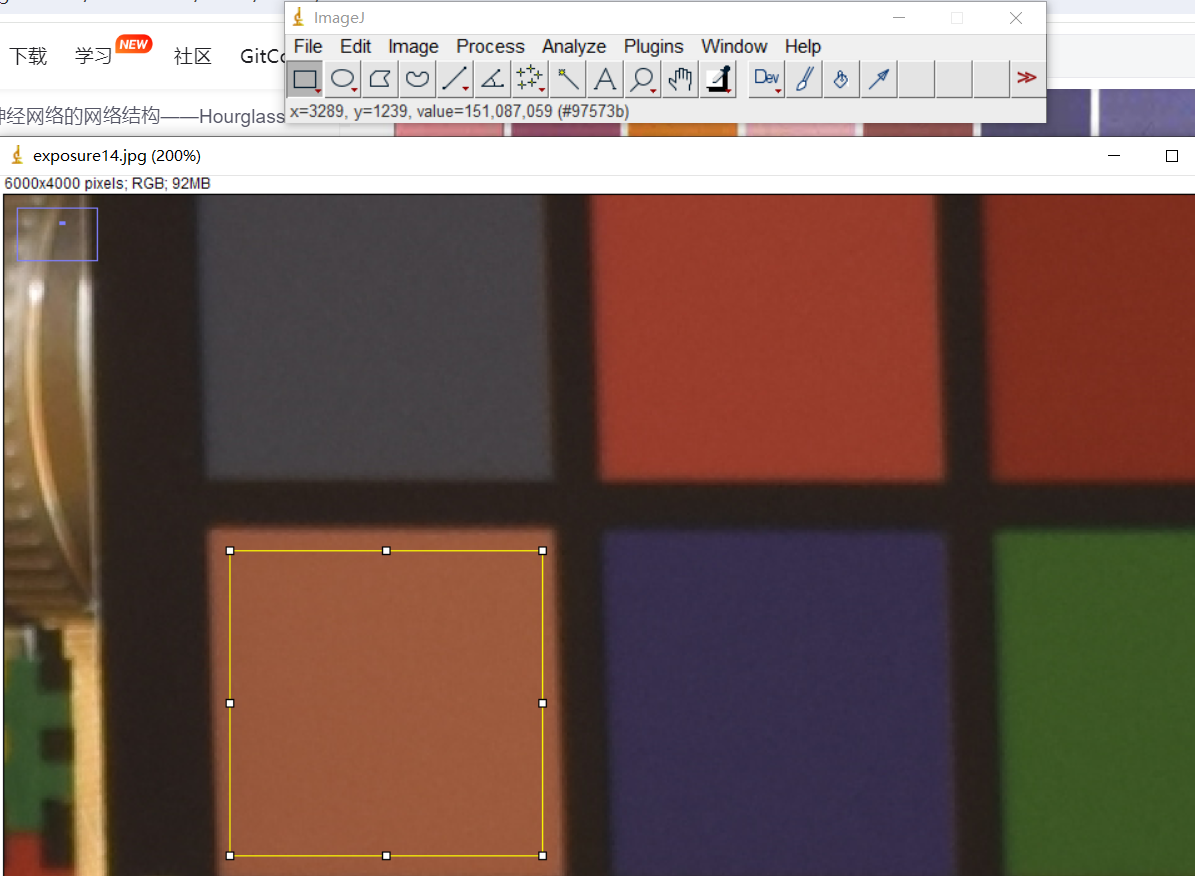Image resolution: width=1195 pixels, height=876 pixels.
Task: Activate the Hand scrolling tool
Action: pyautogui.click(x=680, y=79)
